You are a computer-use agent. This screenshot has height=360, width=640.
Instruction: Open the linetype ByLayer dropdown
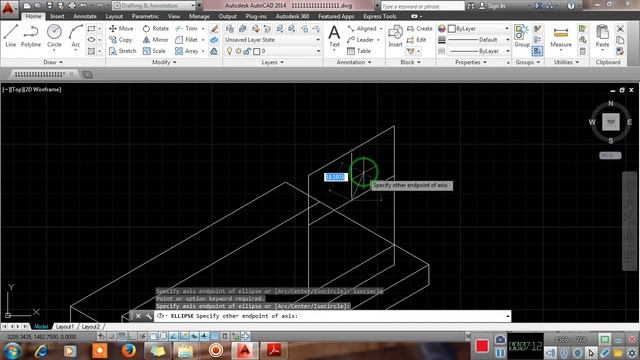478,51
